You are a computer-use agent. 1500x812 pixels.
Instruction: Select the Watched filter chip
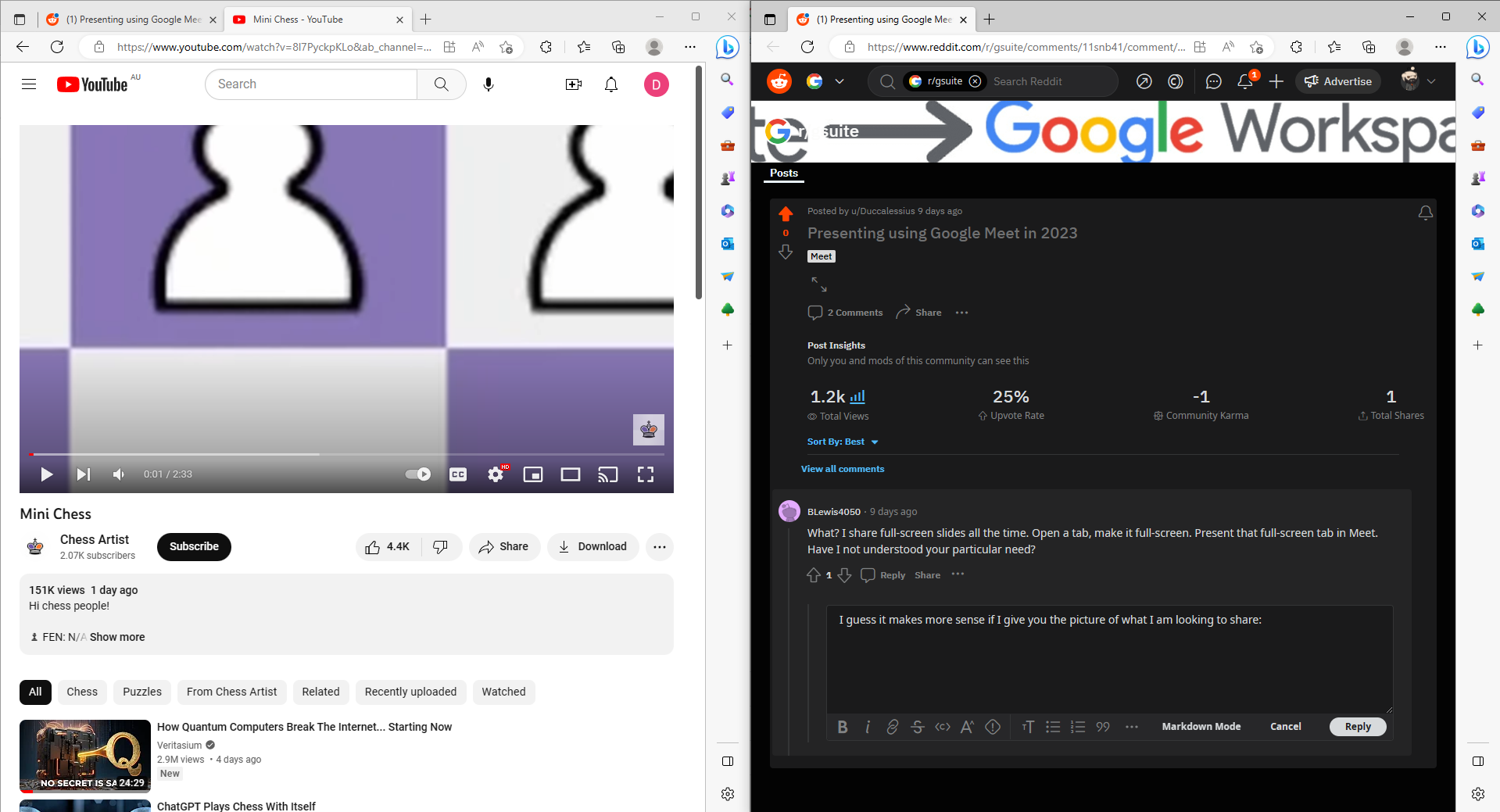[503, 692]
